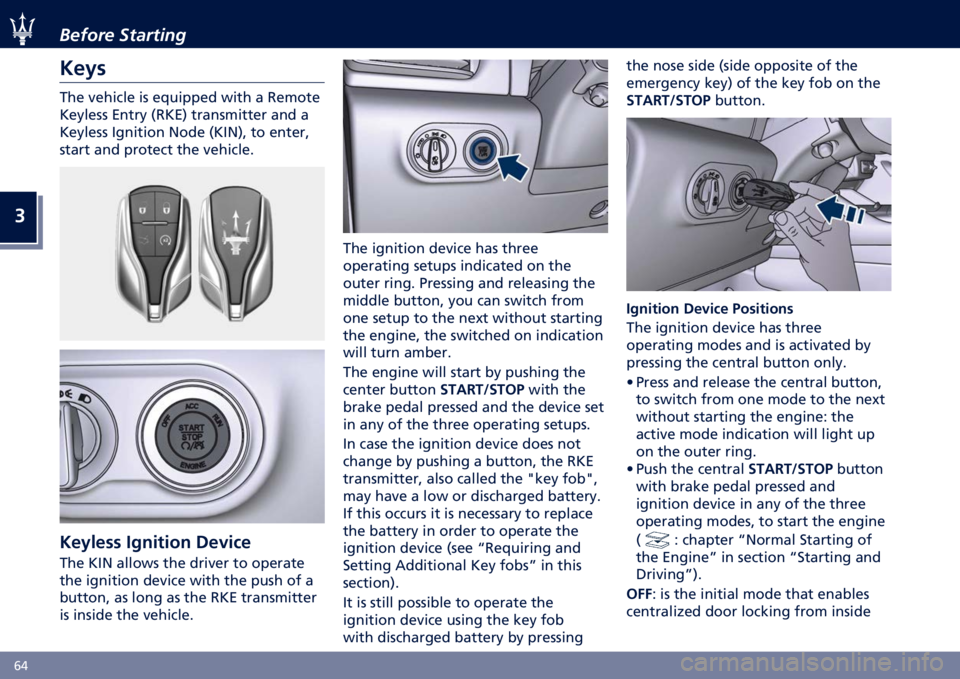This screenshot has width=960, height=679.
Task: Click the START STOP button in close-up photo
Action: point(192,437)
